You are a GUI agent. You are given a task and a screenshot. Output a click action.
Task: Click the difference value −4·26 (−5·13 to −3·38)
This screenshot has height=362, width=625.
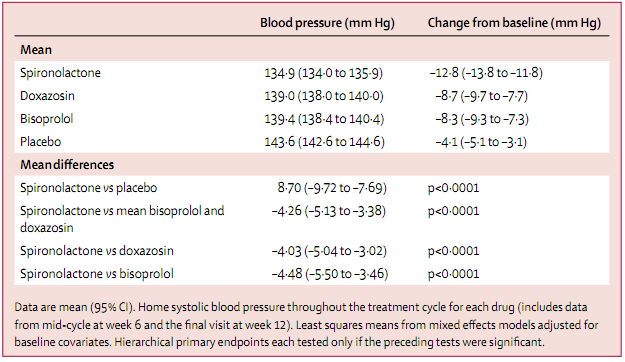[329, 211]
